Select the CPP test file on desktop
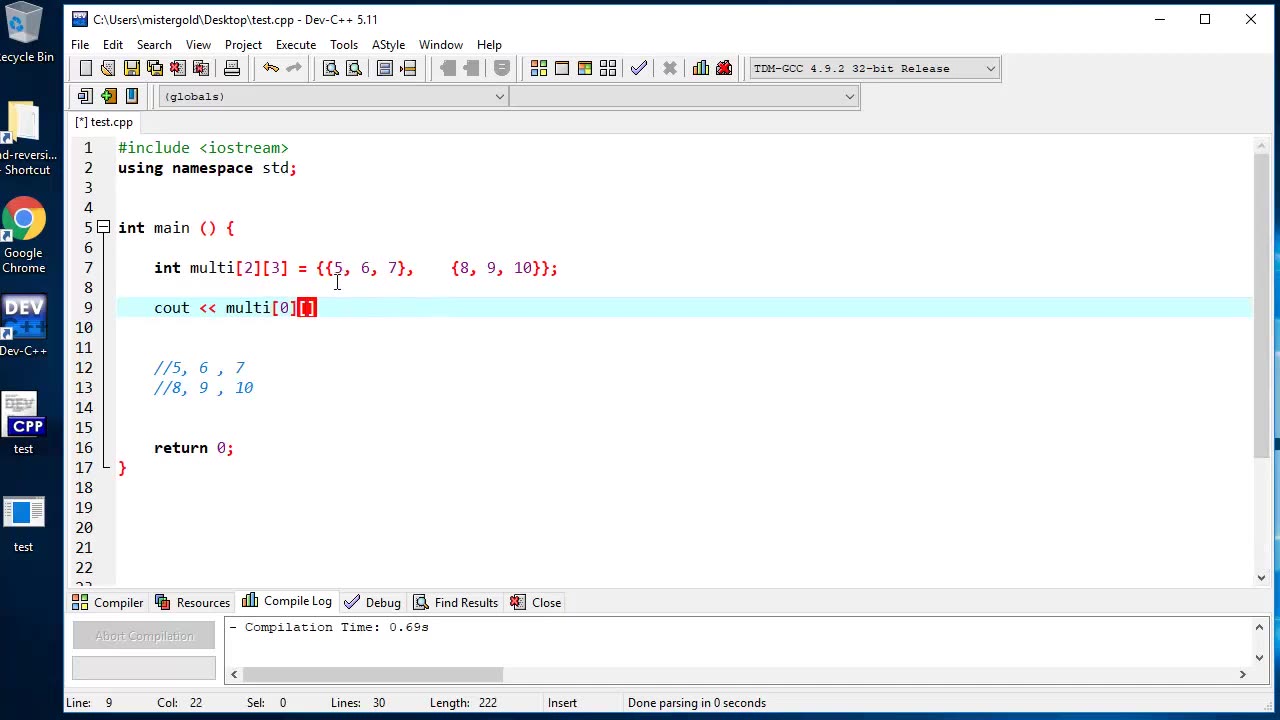Viewport: 1280px width, 720px height. point(23,424)
